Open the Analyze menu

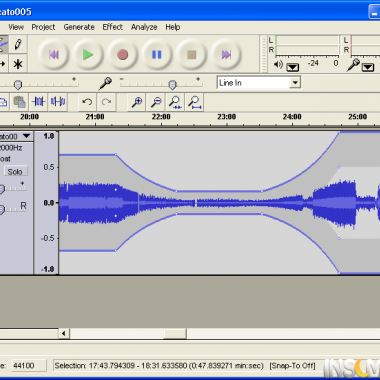144,27
